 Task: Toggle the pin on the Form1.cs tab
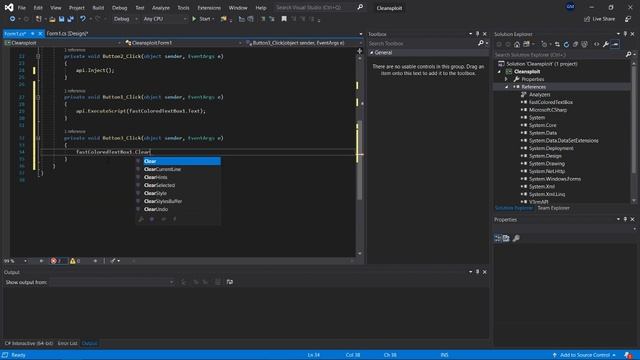tap(33, 33)
